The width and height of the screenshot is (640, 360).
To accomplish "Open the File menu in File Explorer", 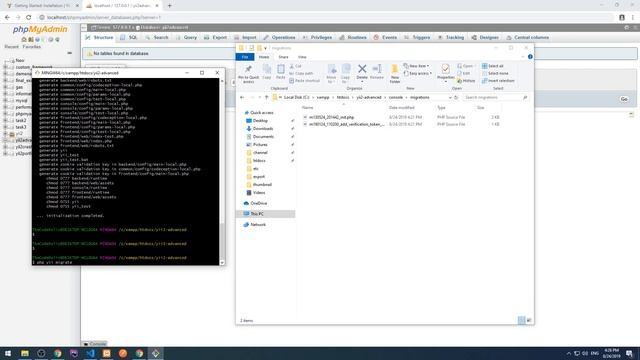I will pyautogui.click(x=245, y=57).
